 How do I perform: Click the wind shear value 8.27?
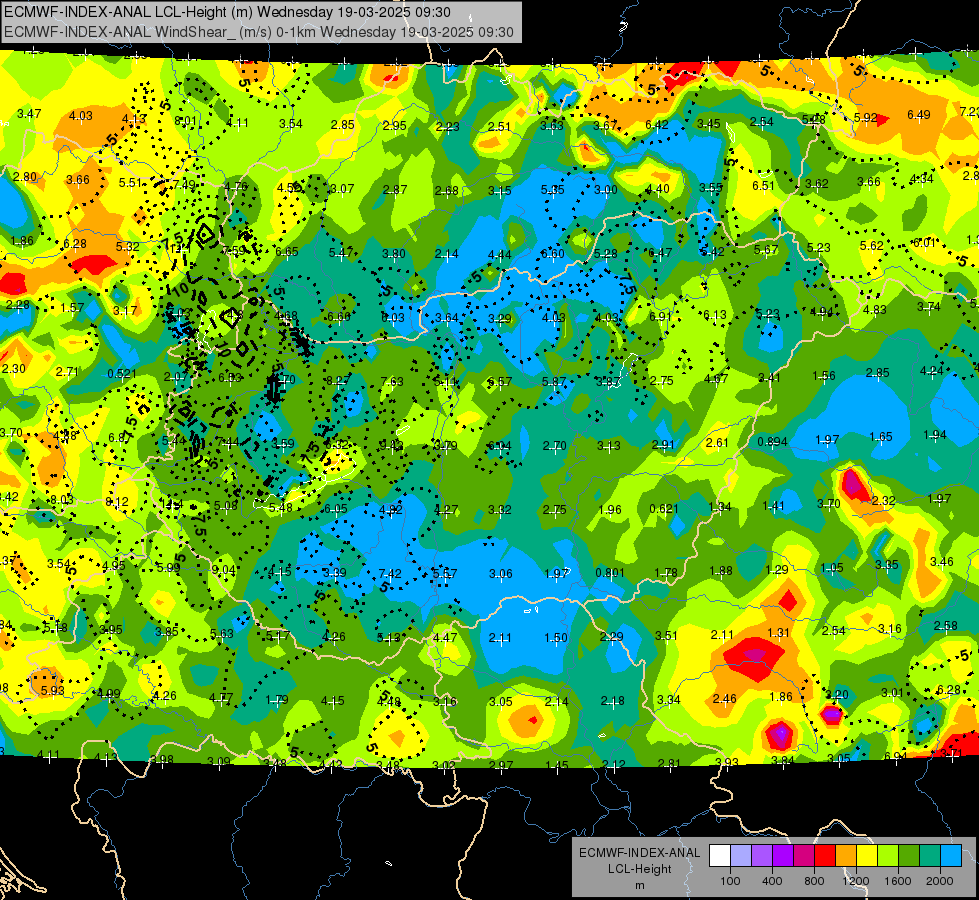click(338, 380)
